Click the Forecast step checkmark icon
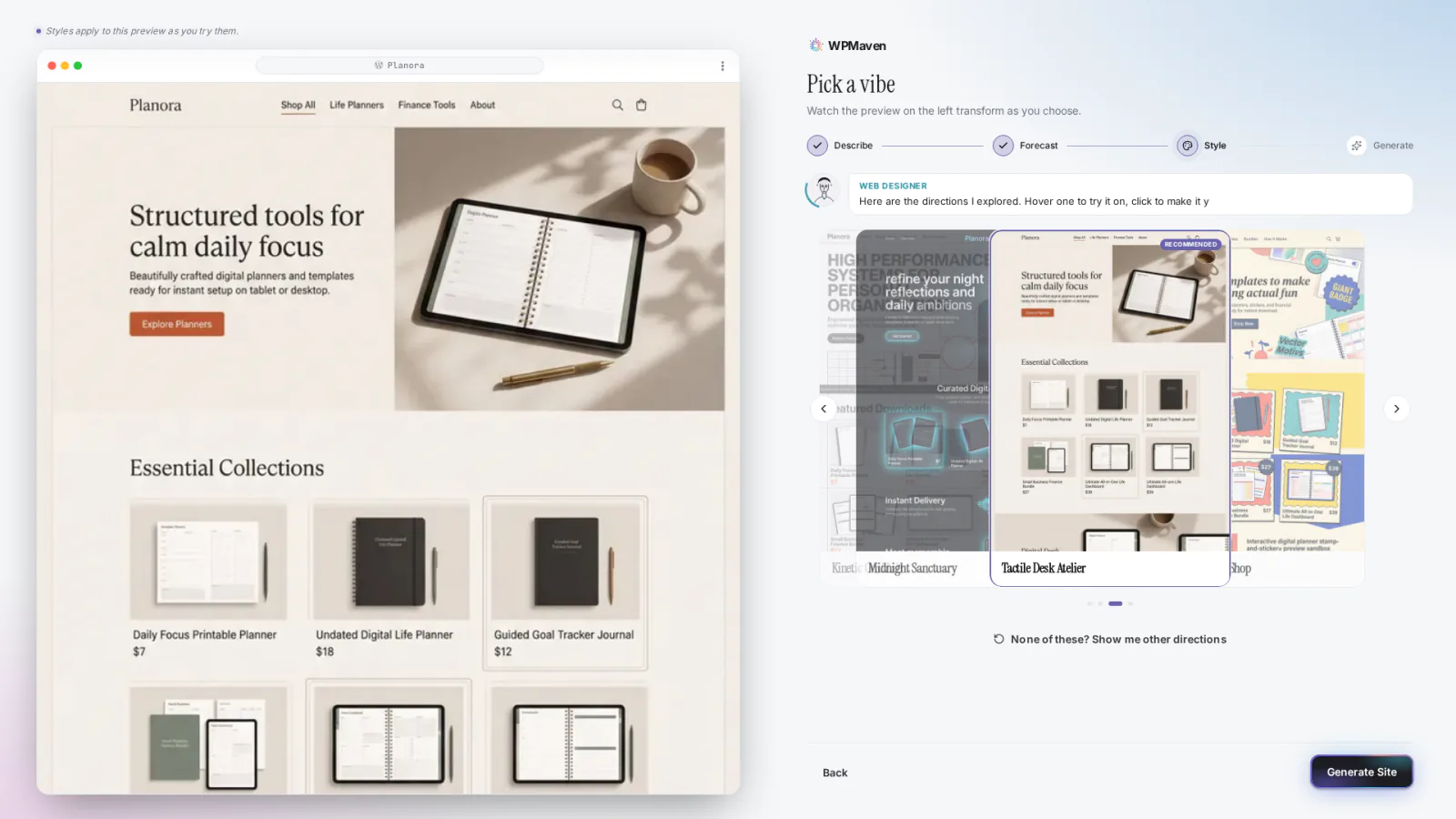1456x819 pixels. pyautogui.click(x=1003, y=146)
